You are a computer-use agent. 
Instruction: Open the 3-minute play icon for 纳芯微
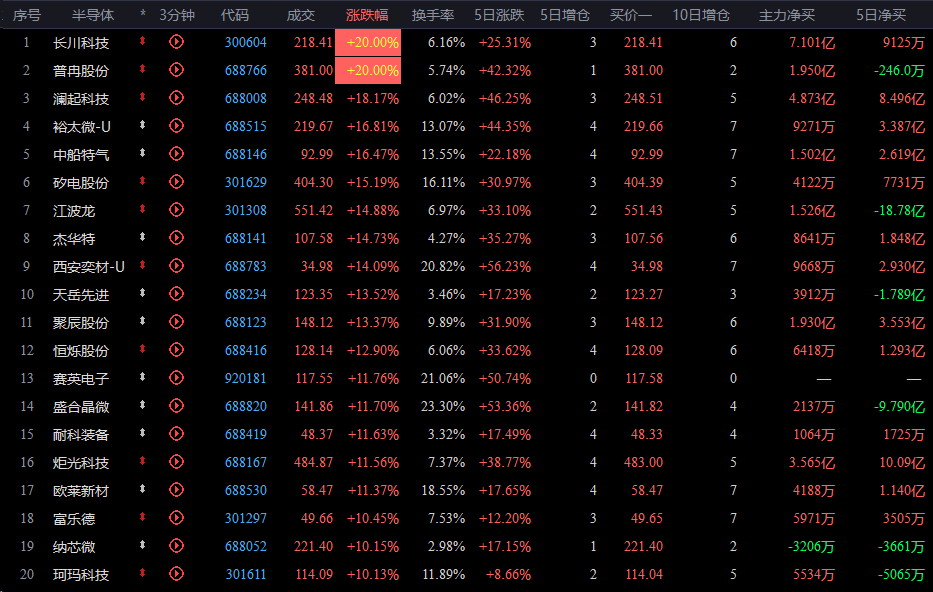pos(176,545)
